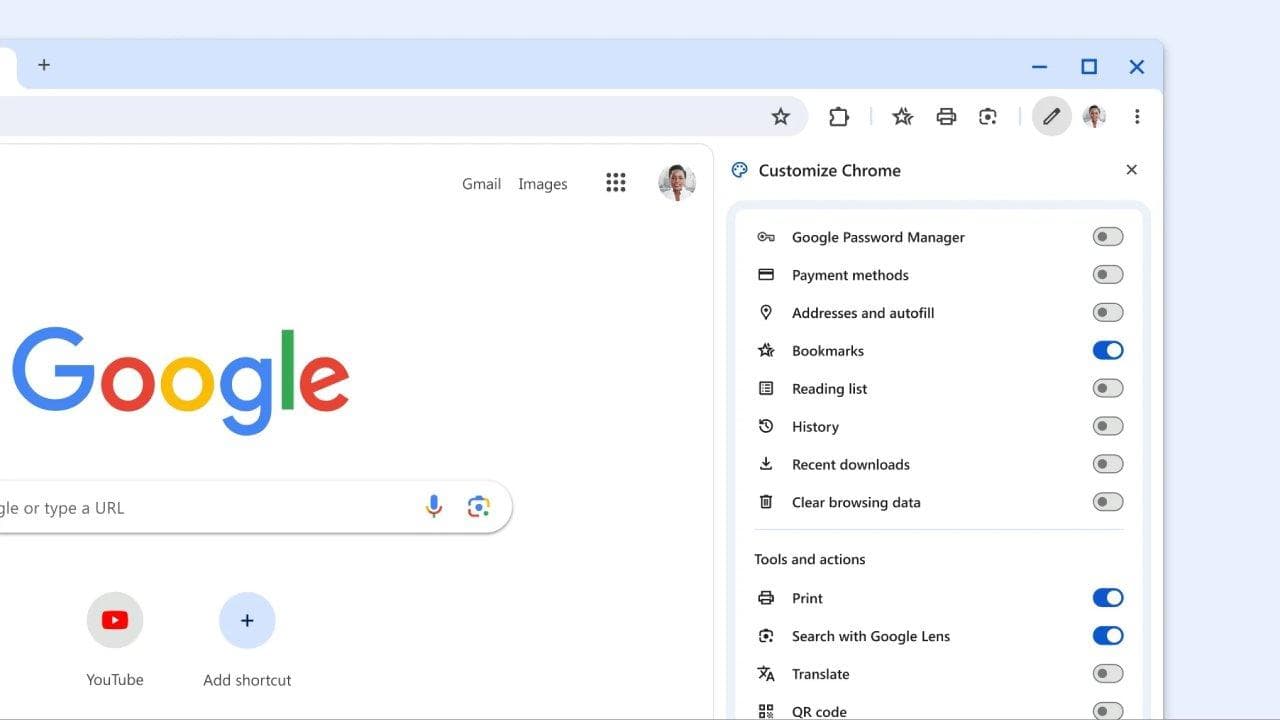Click Add shortcut on the homepage
The width and height of the screenshot is (1280, 720).
(247, 619)
